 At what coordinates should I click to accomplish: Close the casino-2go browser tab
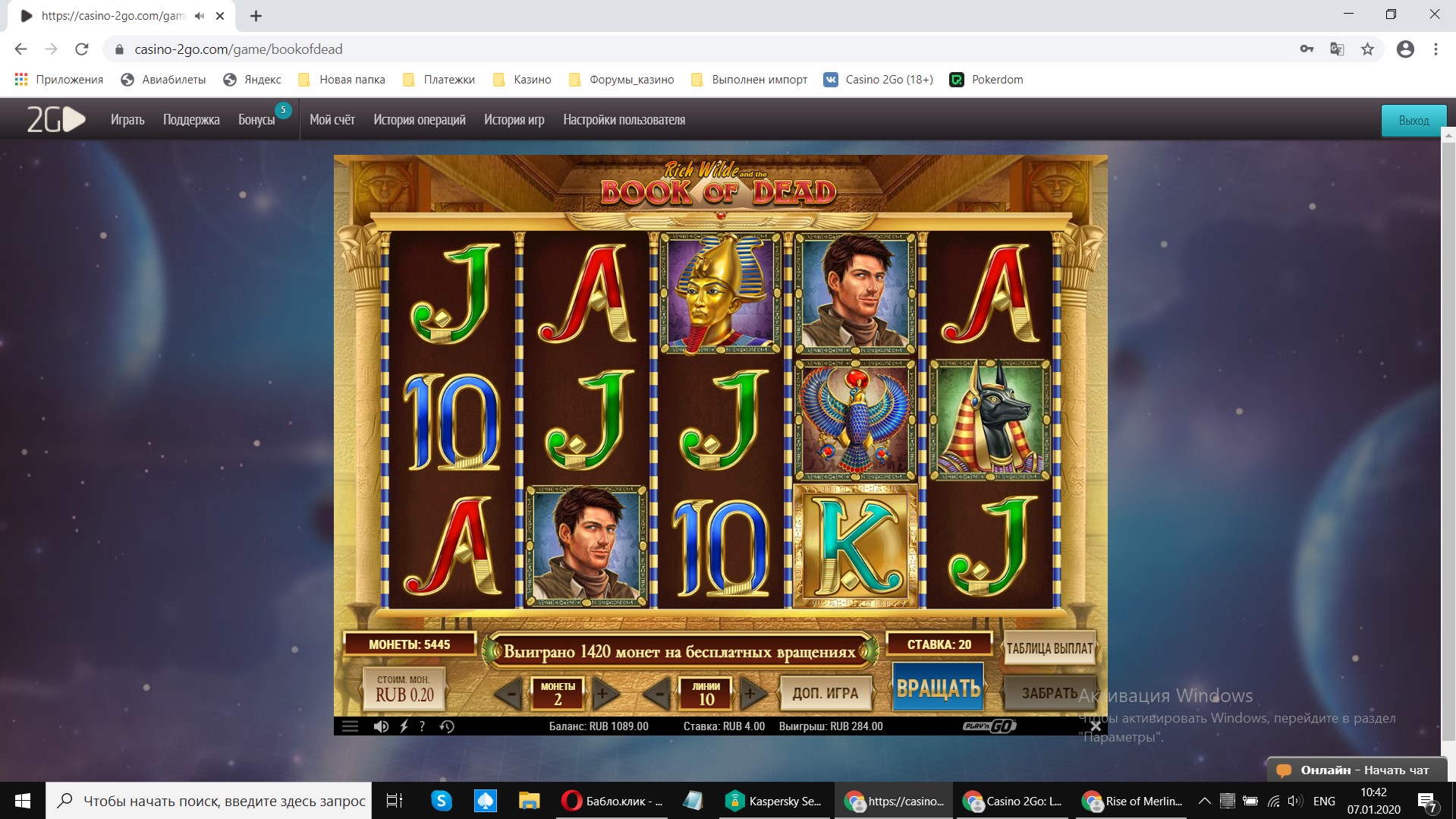pos(220,16)
